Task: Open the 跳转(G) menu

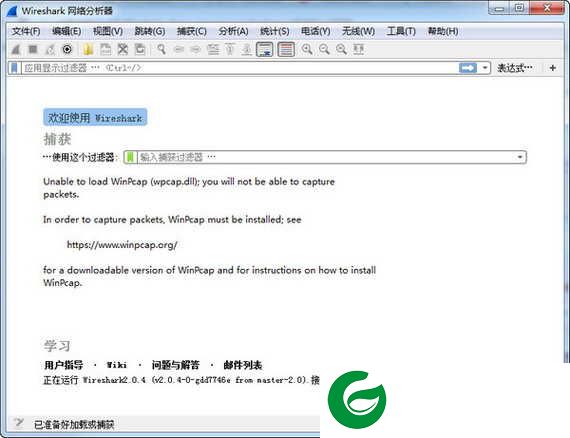Action: [150, 31]
